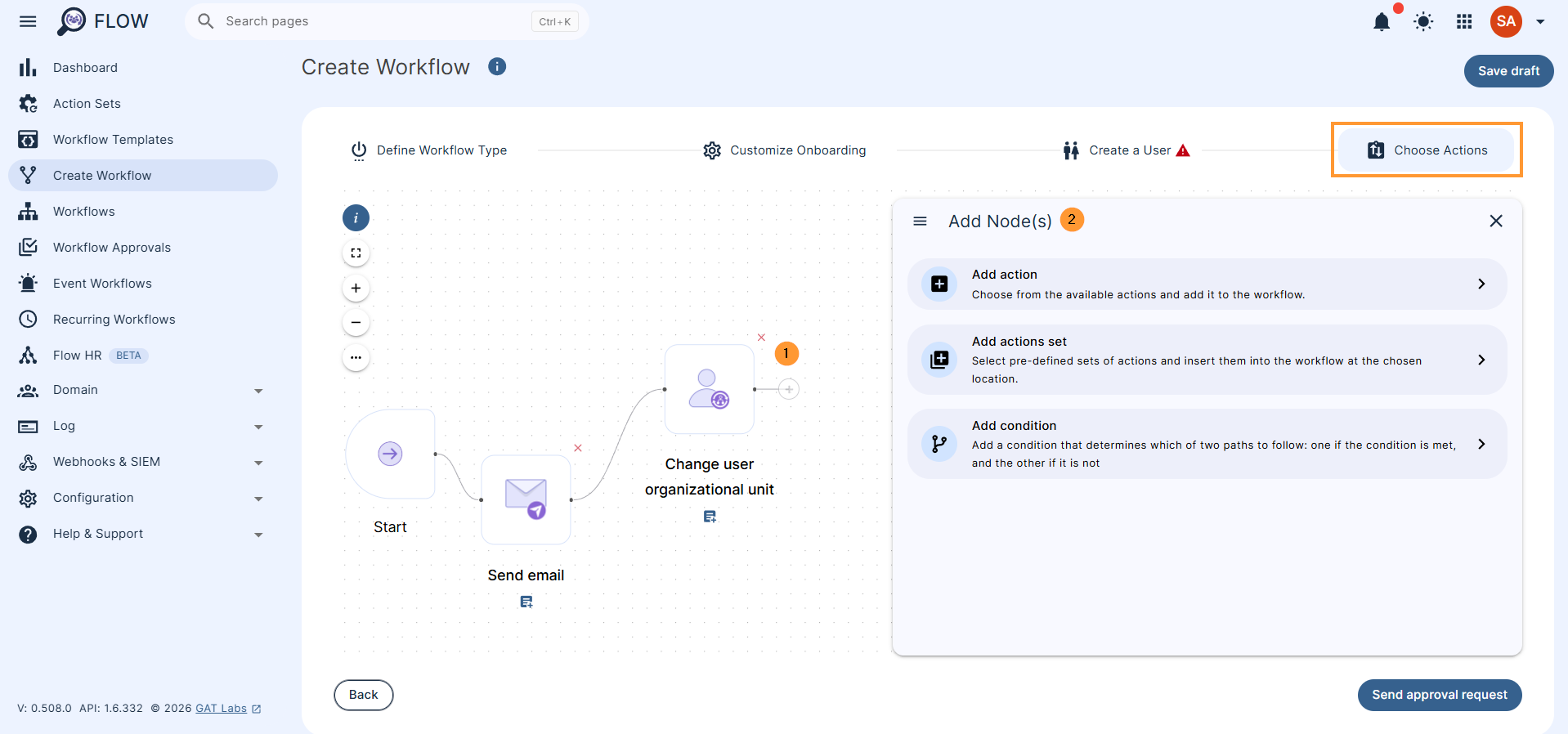Open Workflow Templates in the sidebar
This screenshot has width=1568, height=734.
pyautogui.click(x=143, y=140)
